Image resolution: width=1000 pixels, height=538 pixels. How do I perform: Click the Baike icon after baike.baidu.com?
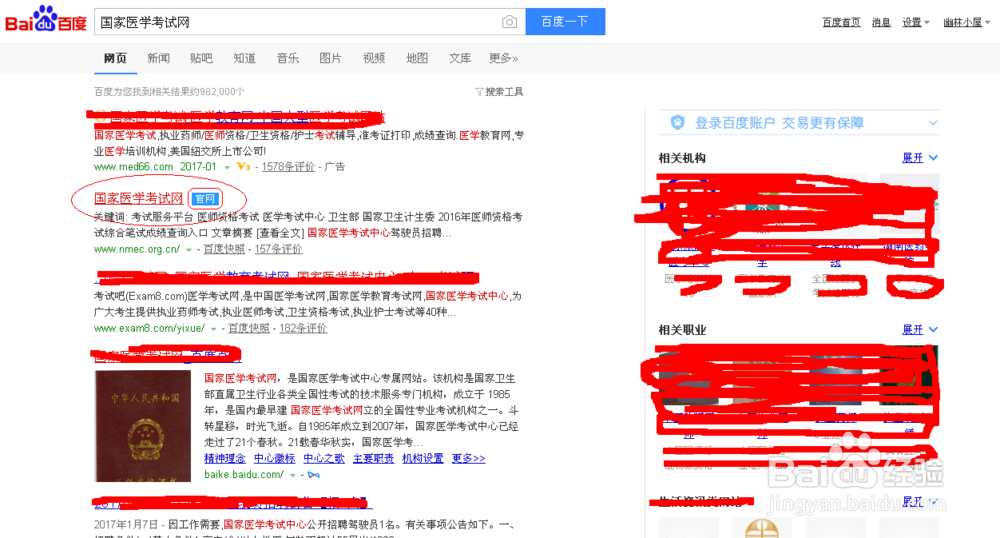point(313,475)
